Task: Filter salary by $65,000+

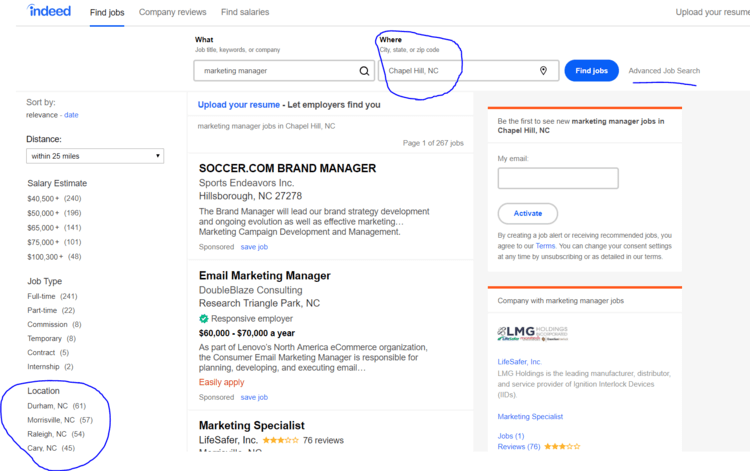Action: click(x=54, y=228)
